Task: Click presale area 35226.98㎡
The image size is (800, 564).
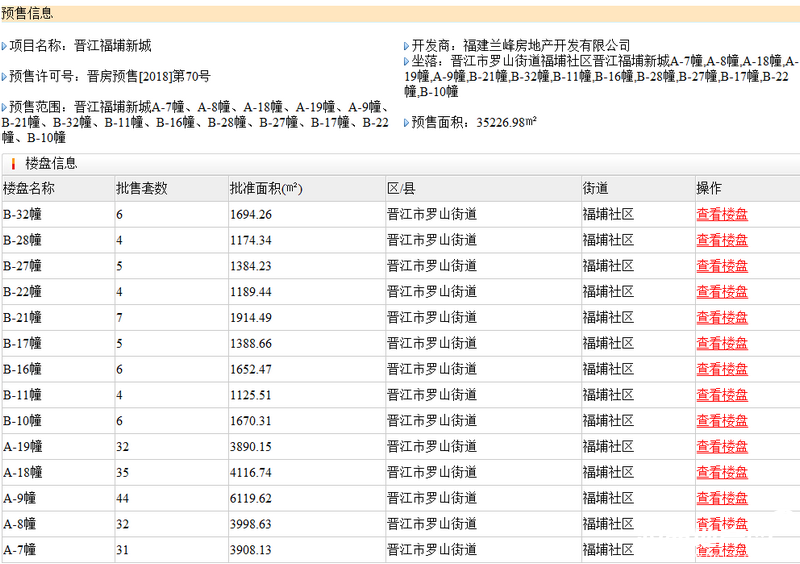Action: 506,122
